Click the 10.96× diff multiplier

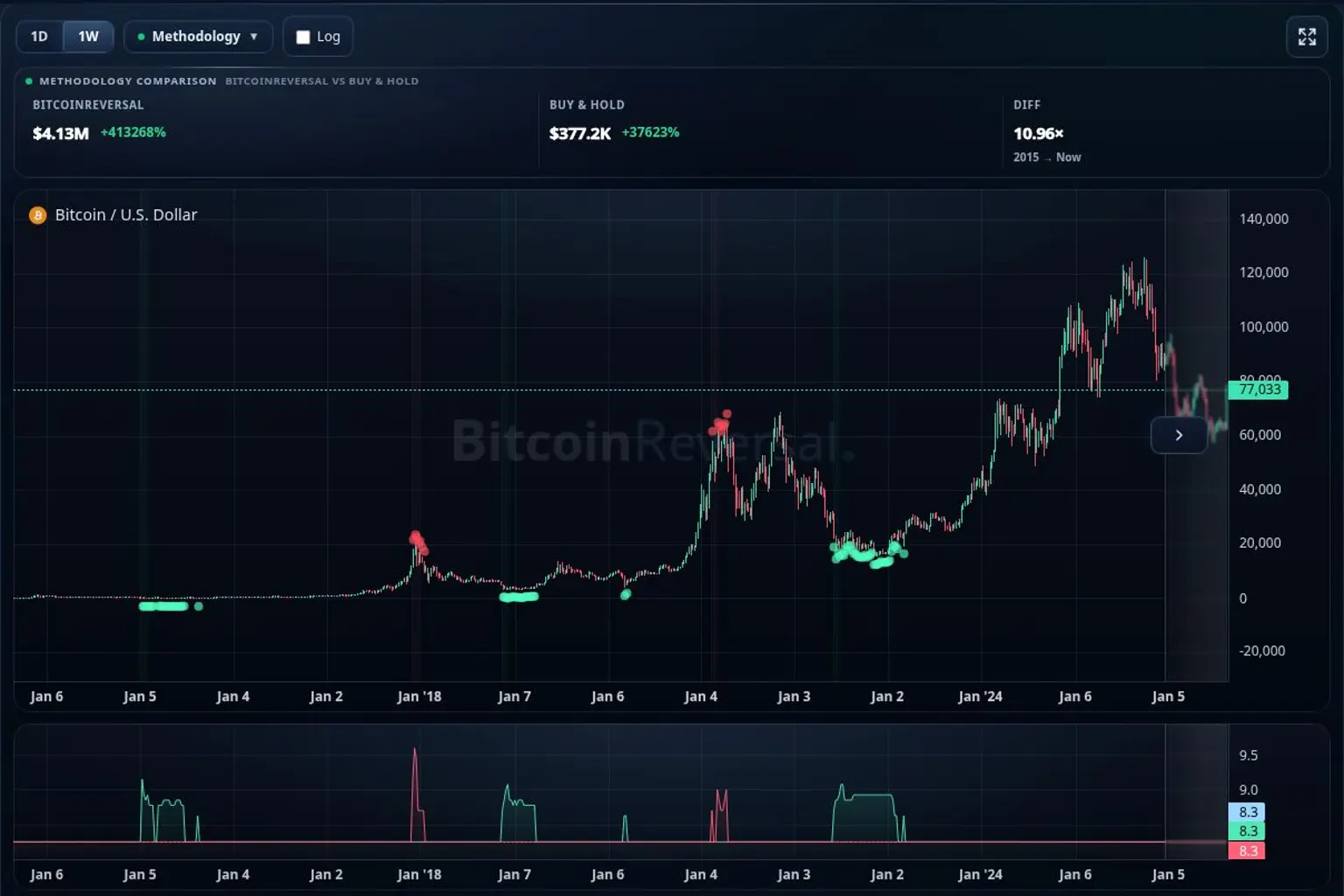click(x=1039, y=134)
